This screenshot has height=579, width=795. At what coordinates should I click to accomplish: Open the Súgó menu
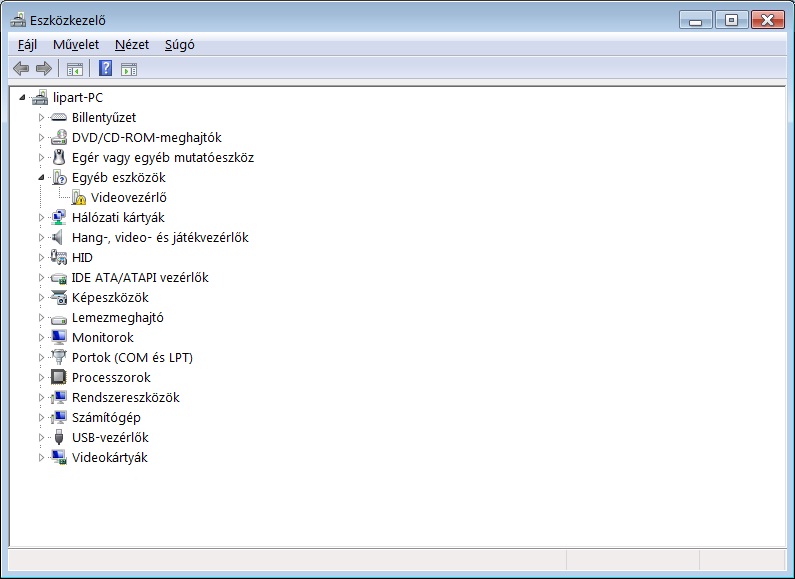179,45
